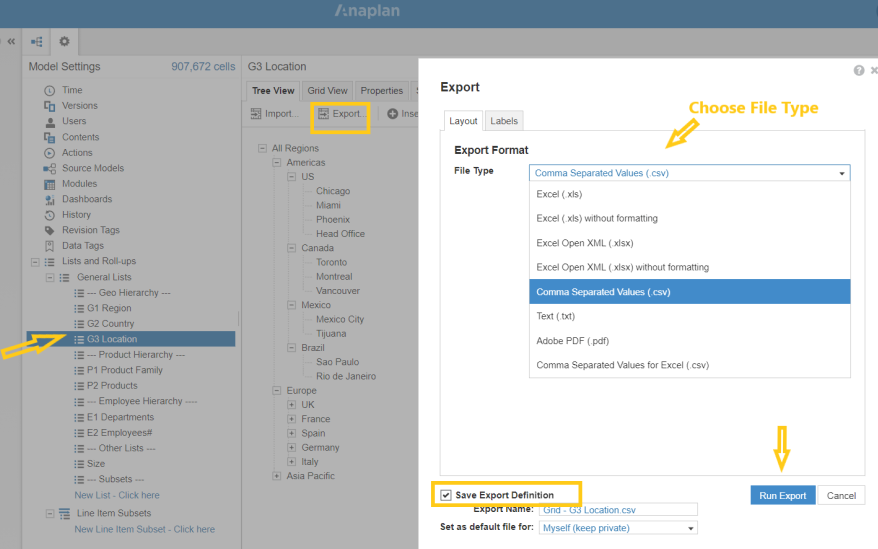Switch to the Properties tab
The height and width of the screenshot is (549, 878).
point(381,91)
